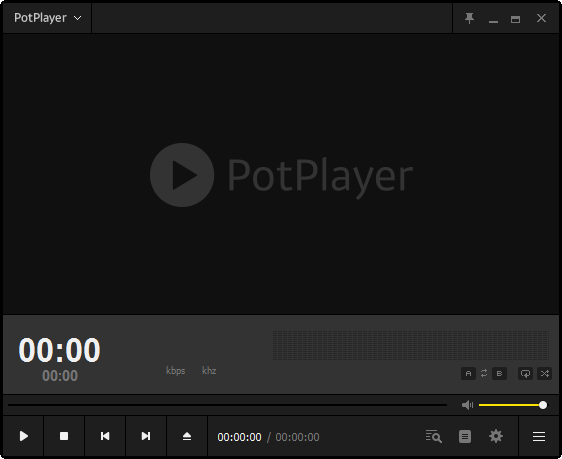Click the Stop button
562x459 pixels.
[x=64, y=436]
